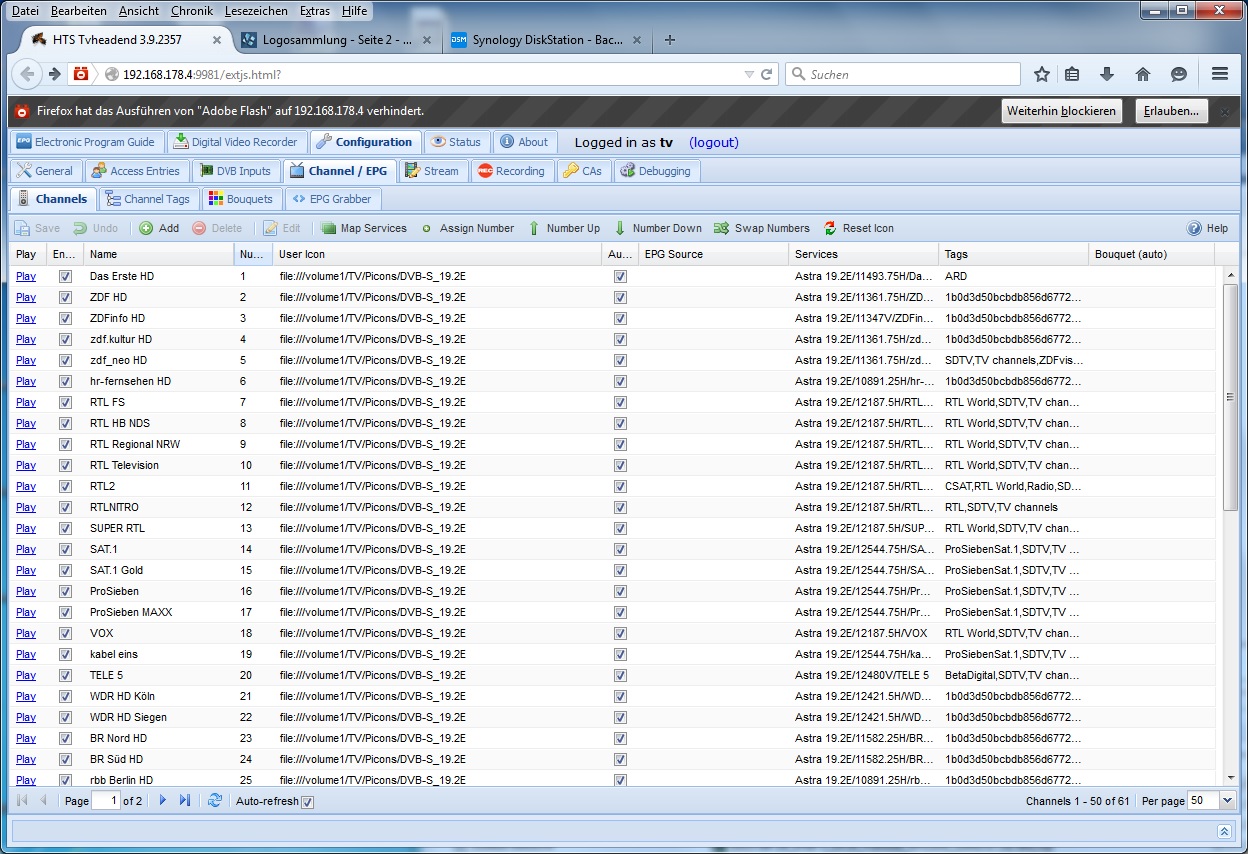Click the Map Services toolbar button
Viewport: 1248px width, 854px height.
(363, 228)
